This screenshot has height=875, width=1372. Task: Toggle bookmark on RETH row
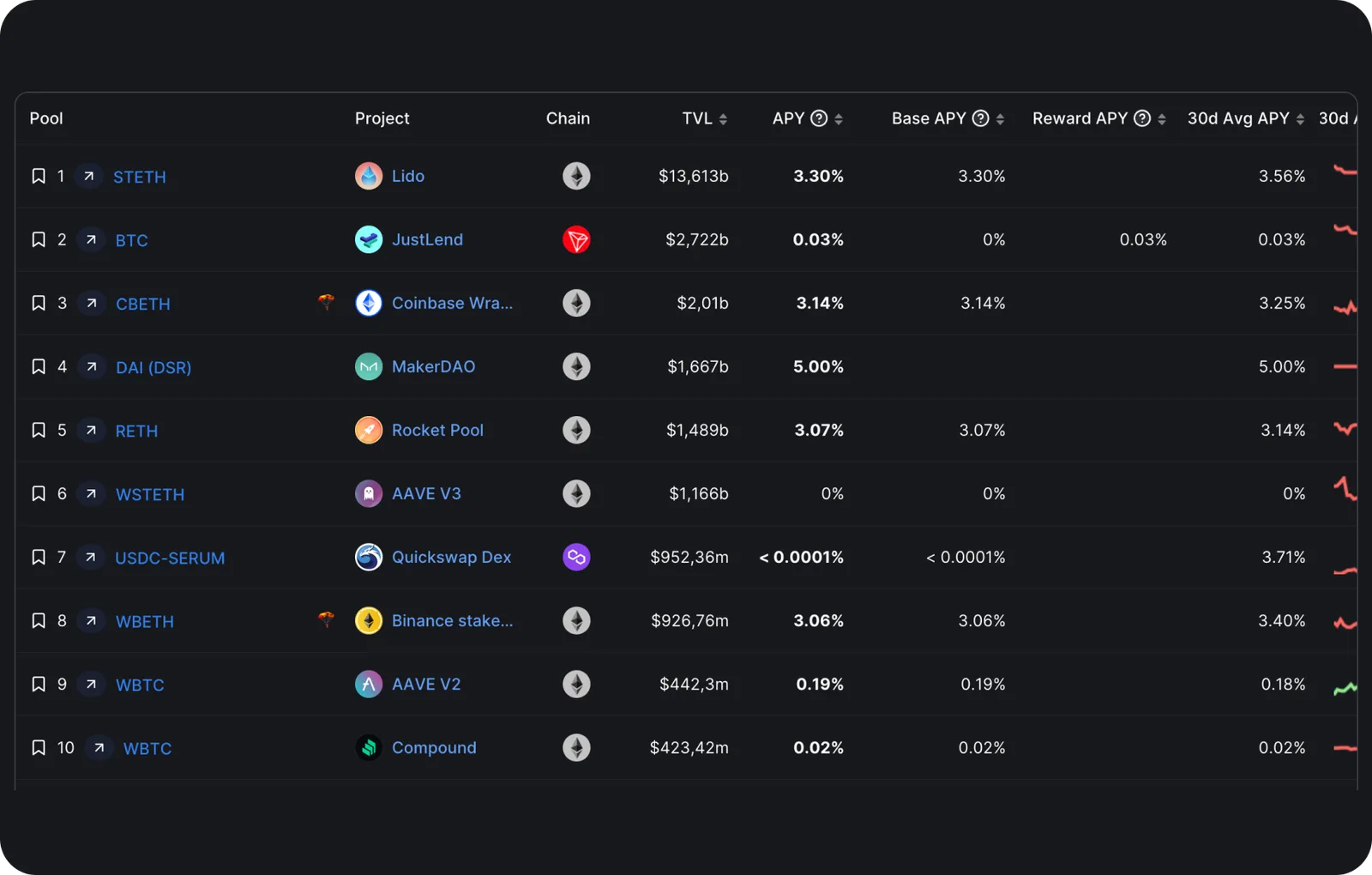[x=39, y=430]
